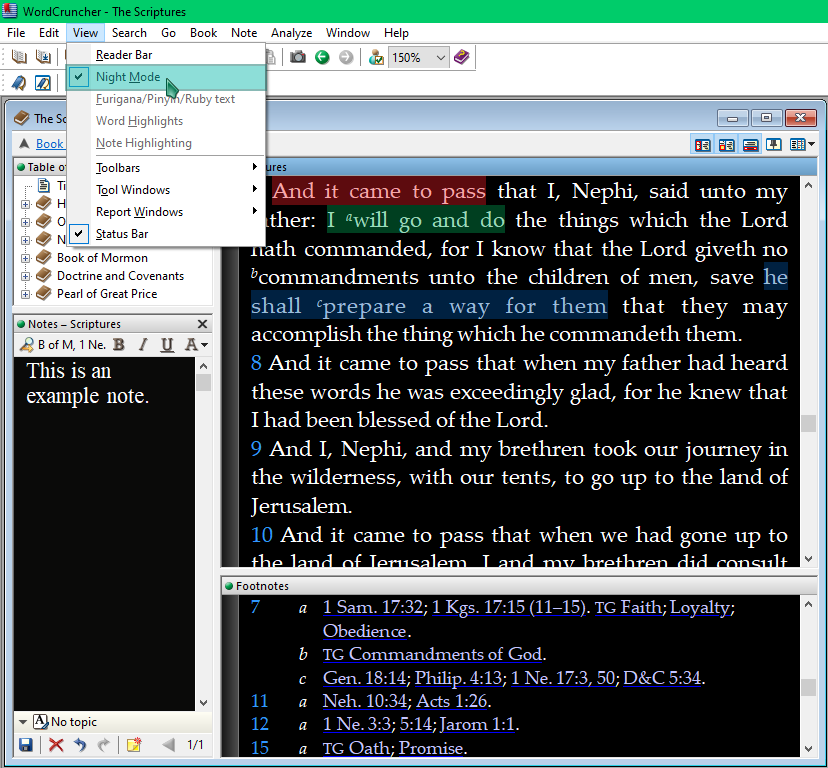The width and height of the screenshot is (828, 768).
Task: Save the note with floppy disk icon
Action: point(26,745)
